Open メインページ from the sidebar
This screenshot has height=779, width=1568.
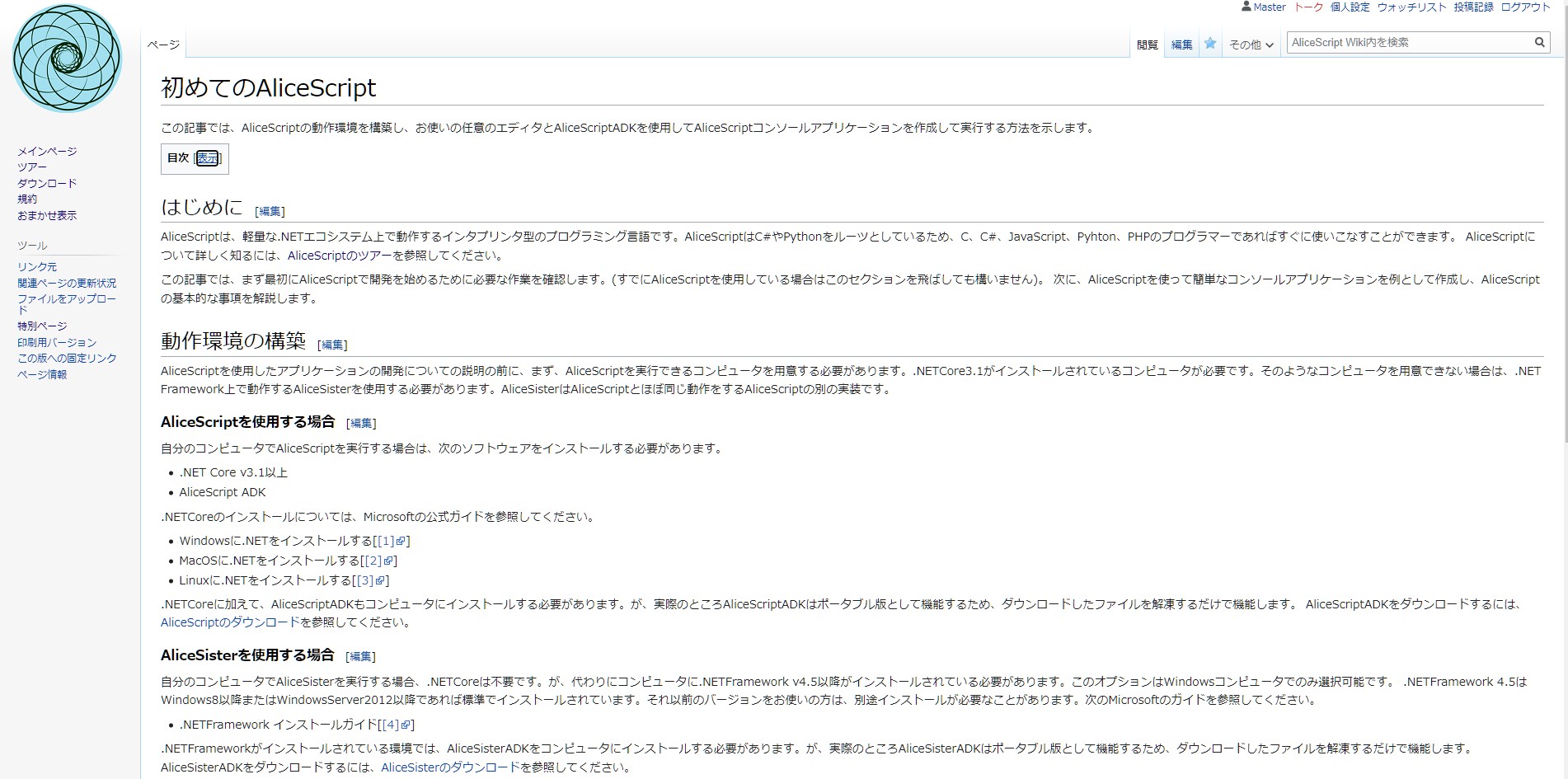coord(46,151)
